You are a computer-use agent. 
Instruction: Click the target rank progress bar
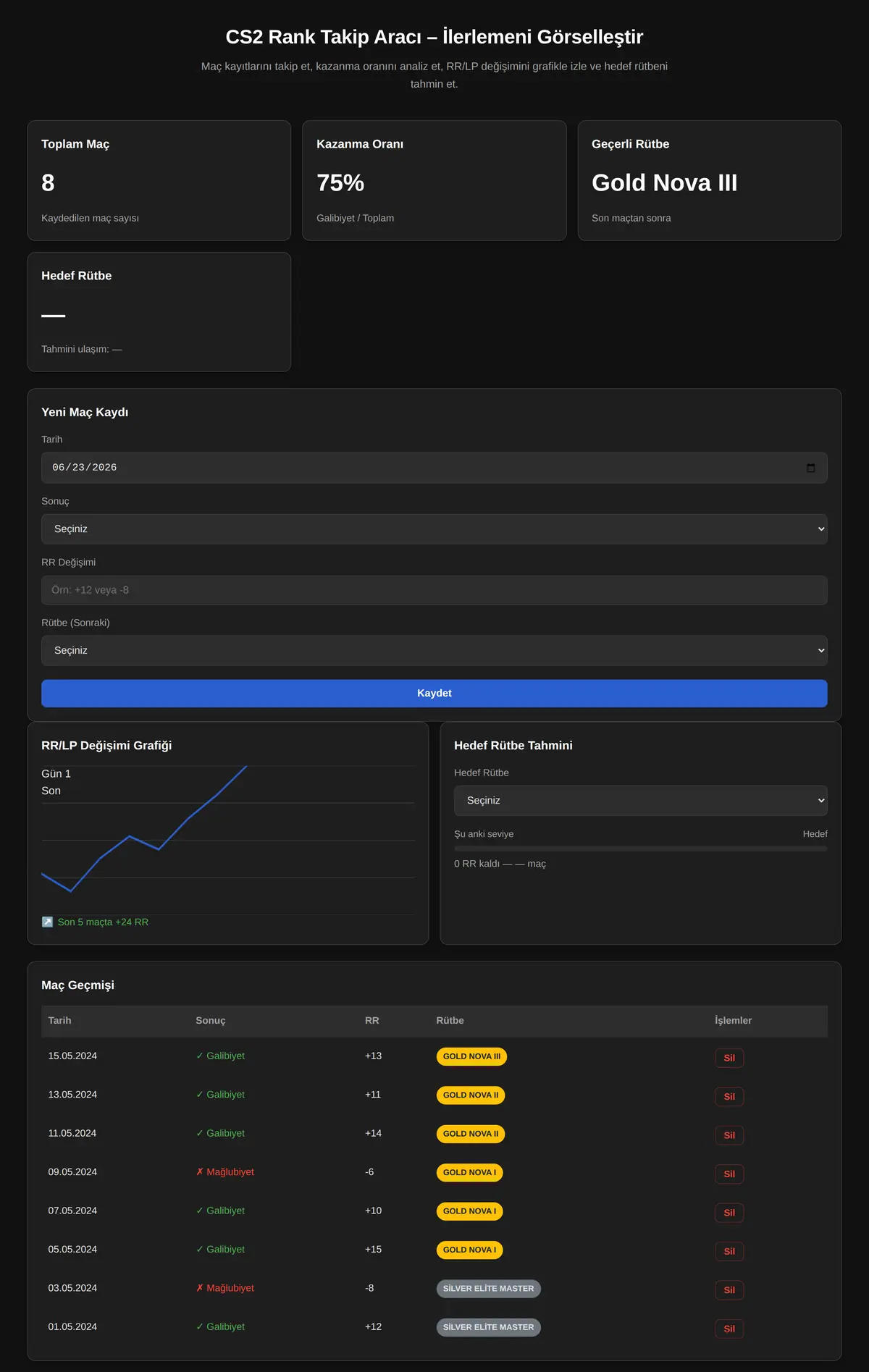click(641, 849)
